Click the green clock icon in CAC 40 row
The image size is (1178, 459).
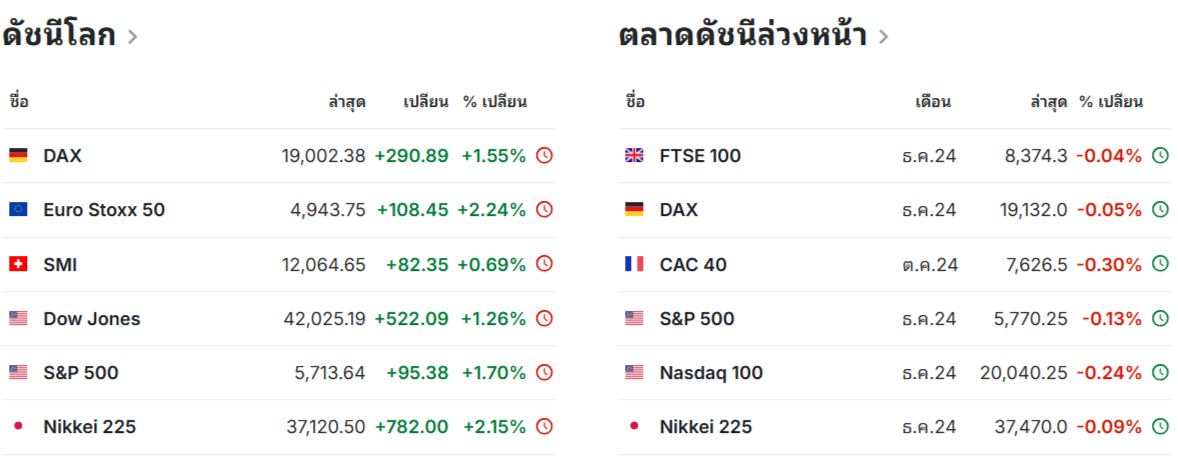pos(1161,264)
